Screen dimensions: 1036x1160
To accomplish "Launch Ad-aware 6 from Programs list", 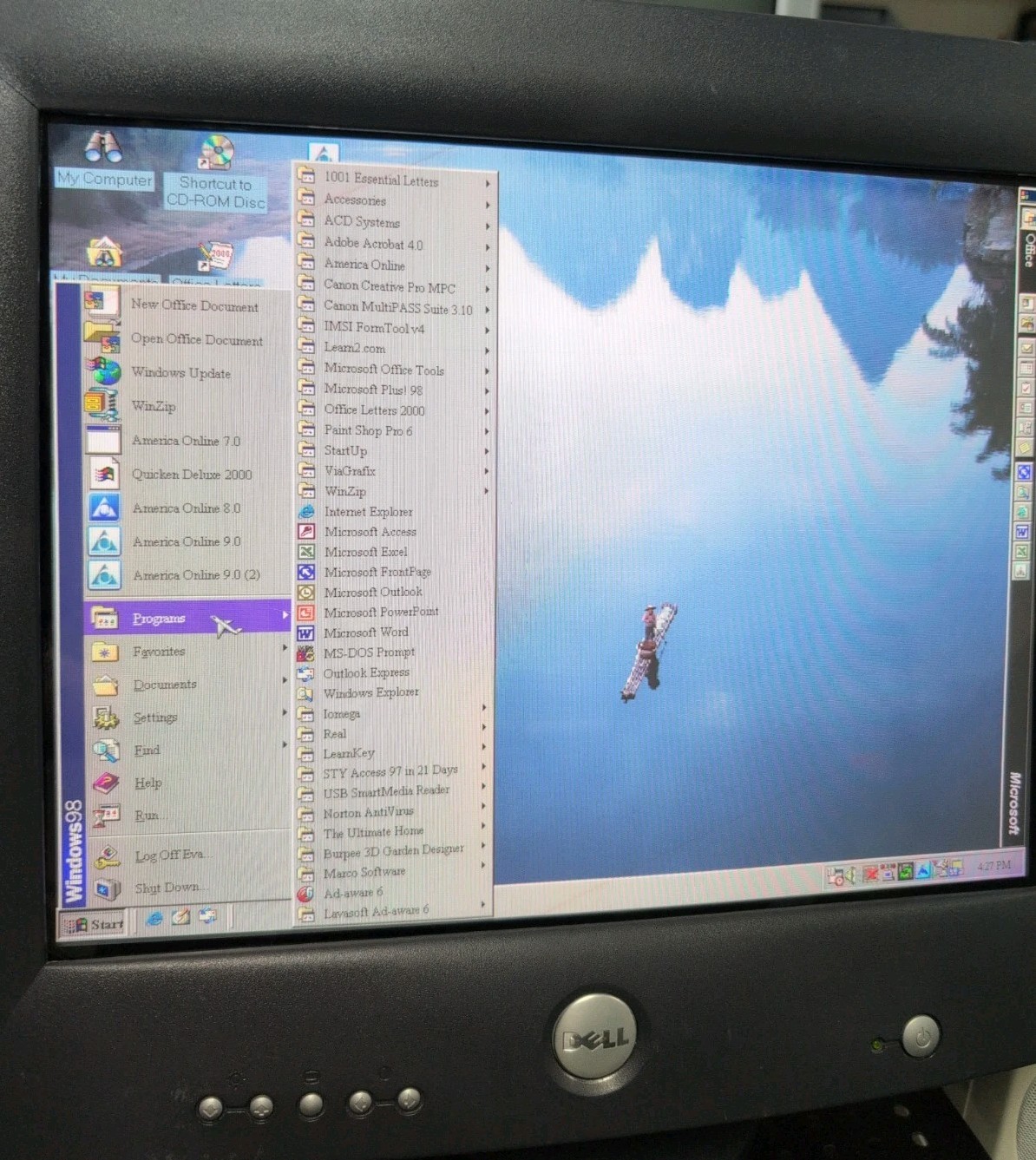I will [395, 892].
